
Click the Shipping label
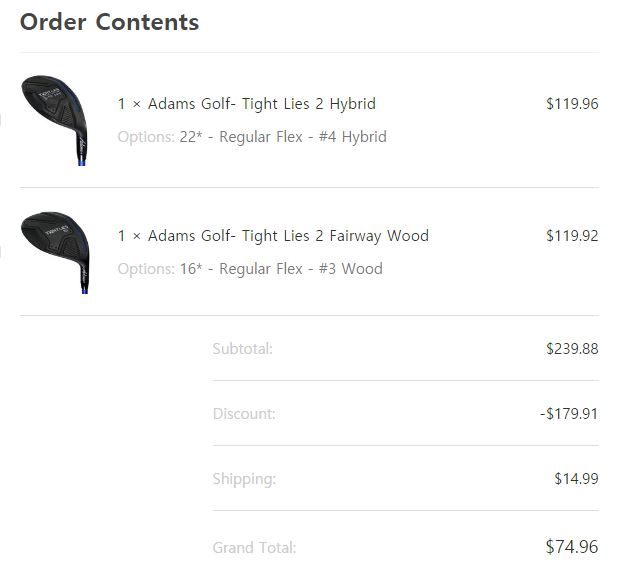tap(243, 479)
